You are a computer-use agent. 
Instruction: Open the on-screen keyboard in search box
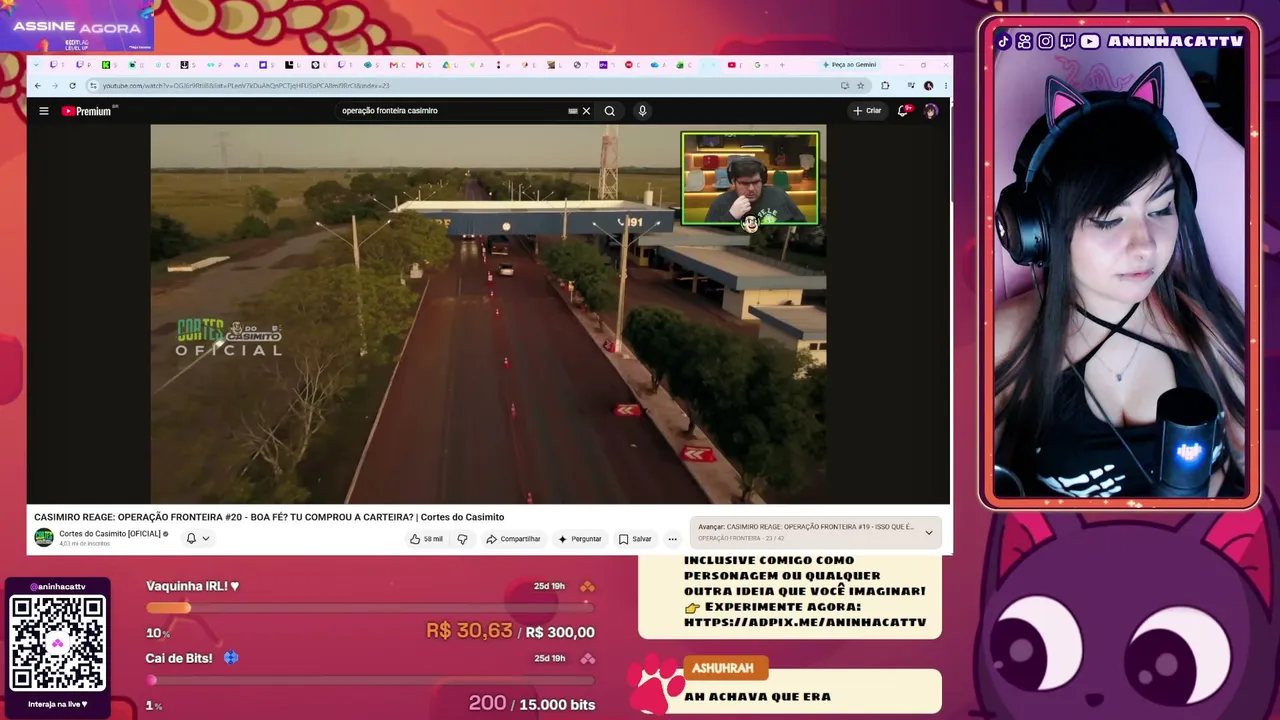tap(573, 111)
